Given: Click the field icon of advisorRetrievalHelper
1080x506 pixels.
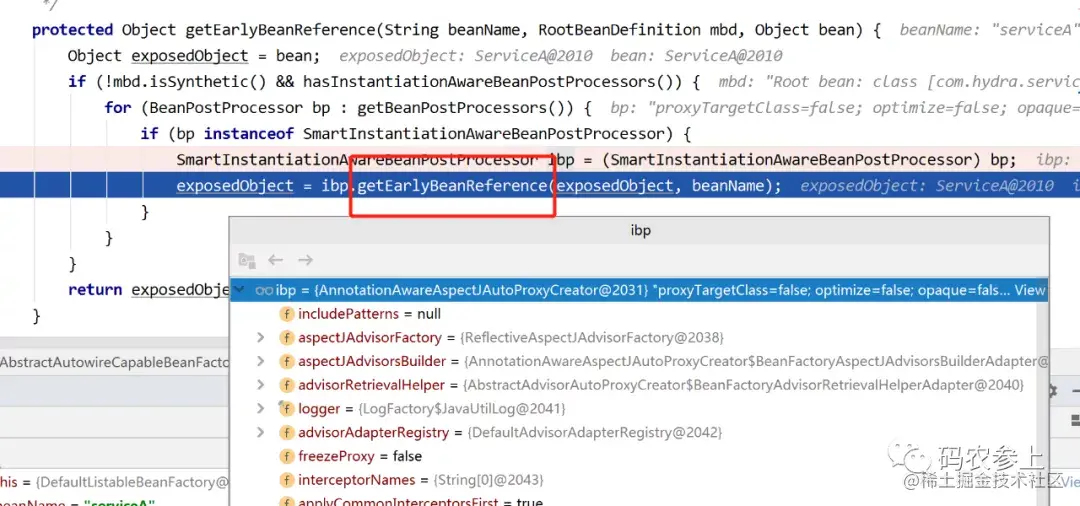Looking at the screenshot, I should click(x=286, y=385).
